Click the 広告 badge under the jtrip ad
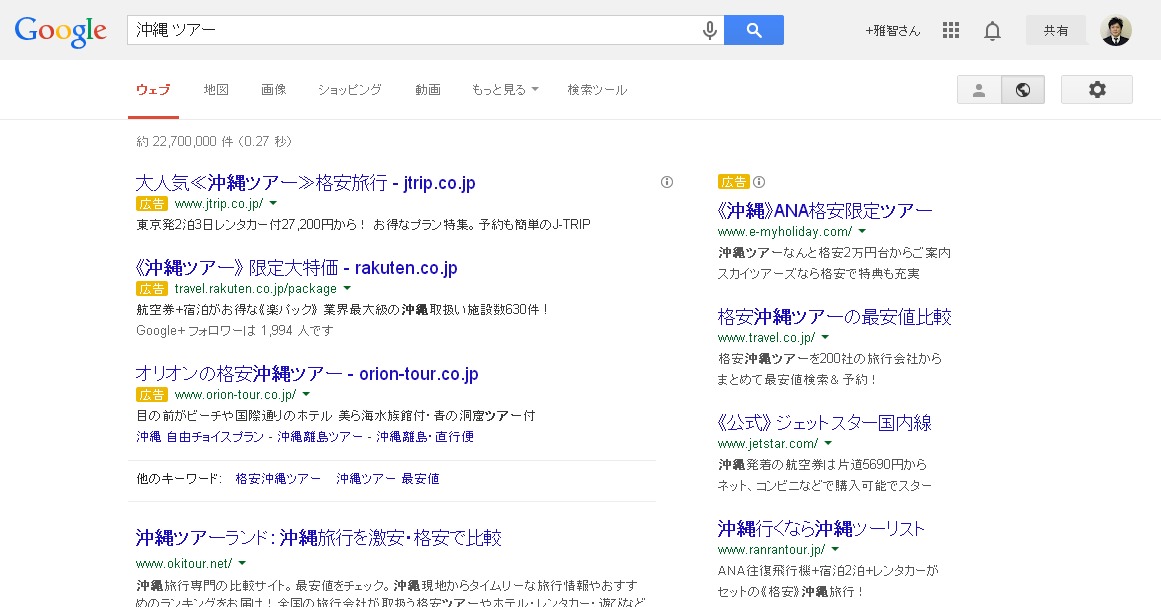The width and height of the screenshot is (1161, 607). point(152,204)
